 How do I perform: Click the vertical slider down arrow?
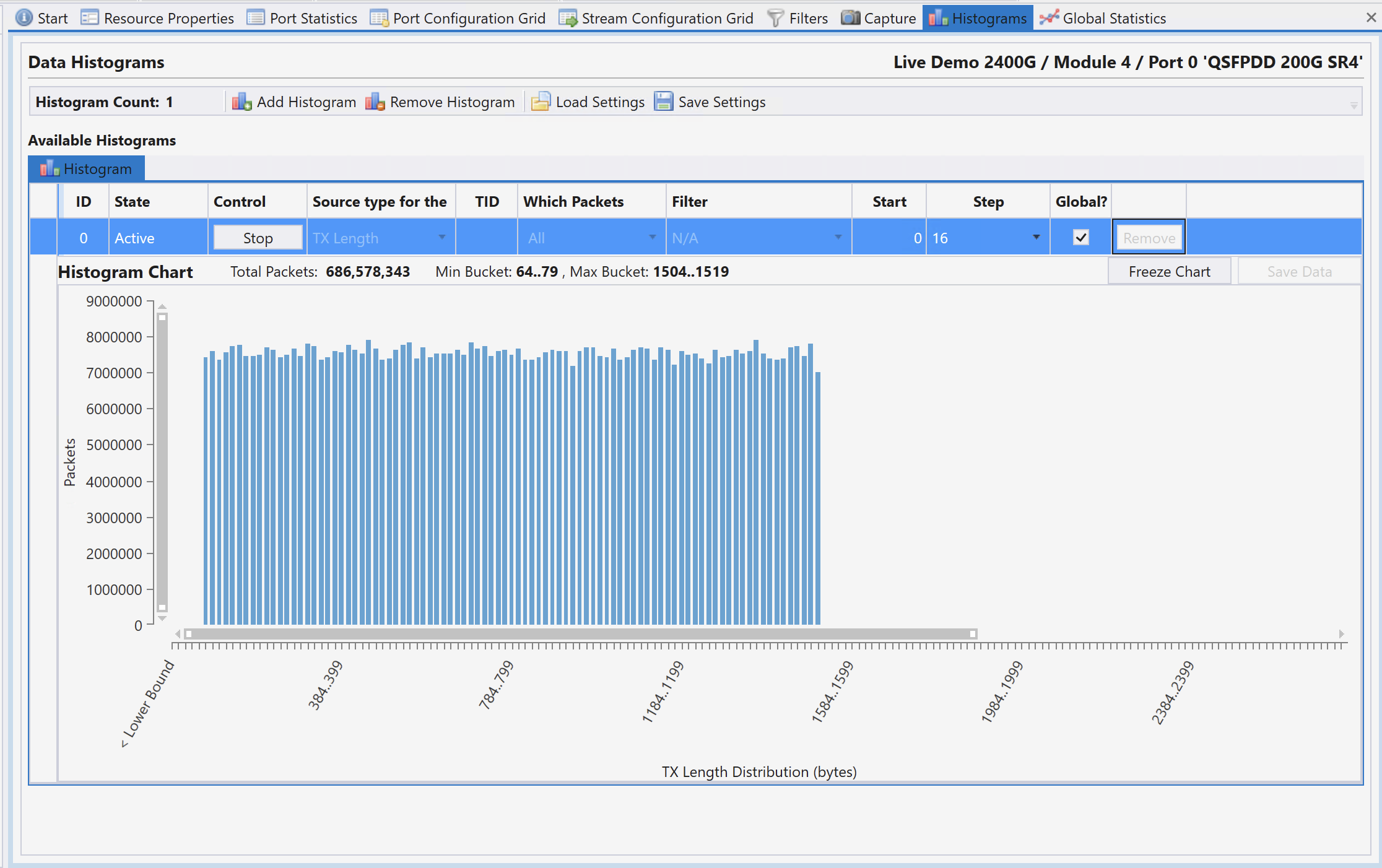[162, 618]
